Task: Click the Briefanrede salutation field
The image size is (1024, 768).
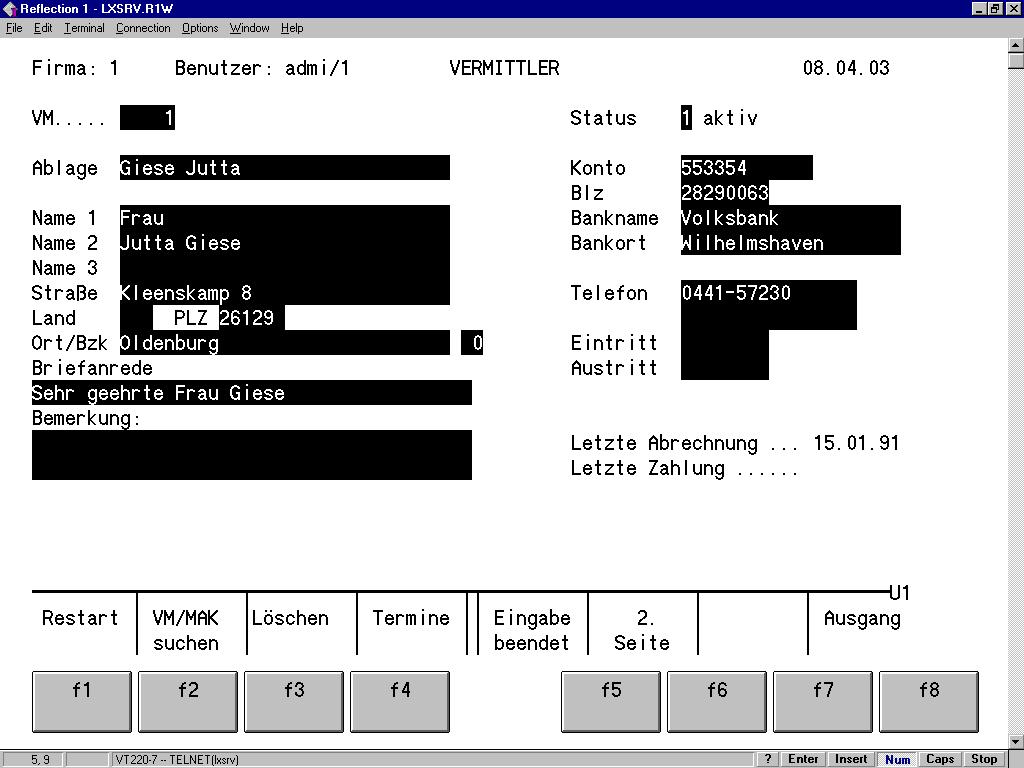Action: coord(251,392)
